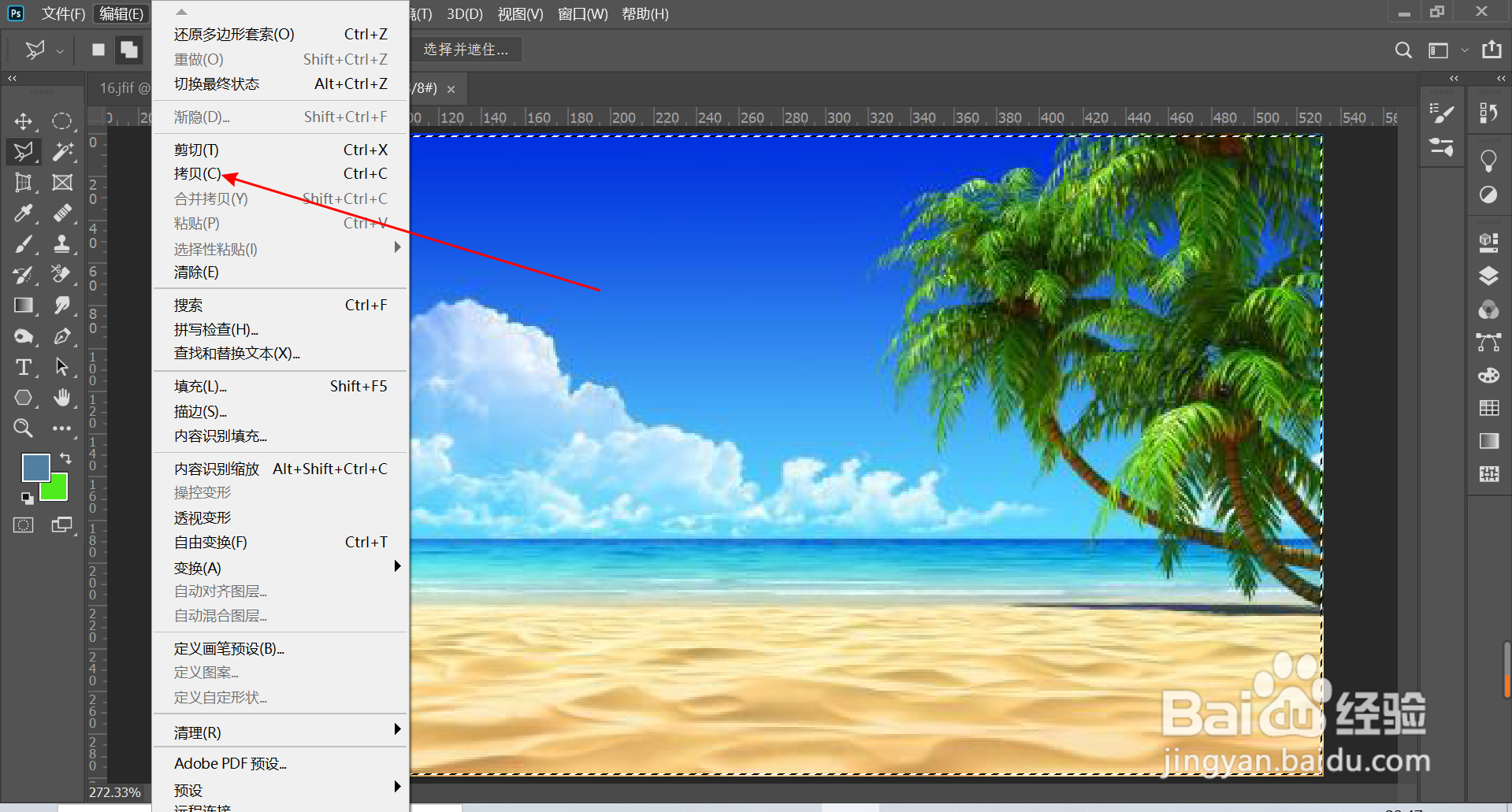Expand the 变换(A) submenu arrow

click(398, 566)
